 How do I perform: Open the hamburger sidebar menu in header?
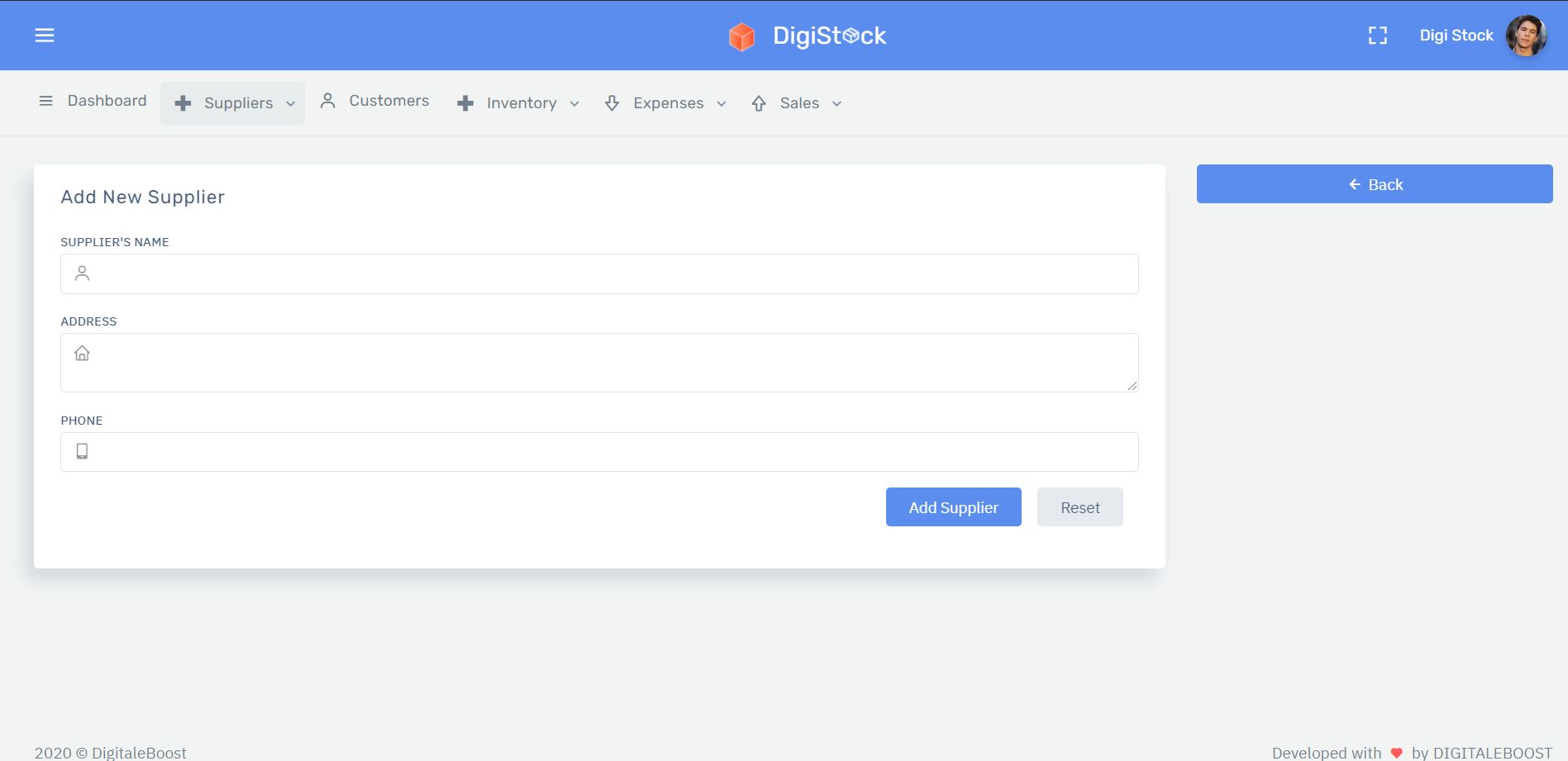45,36
